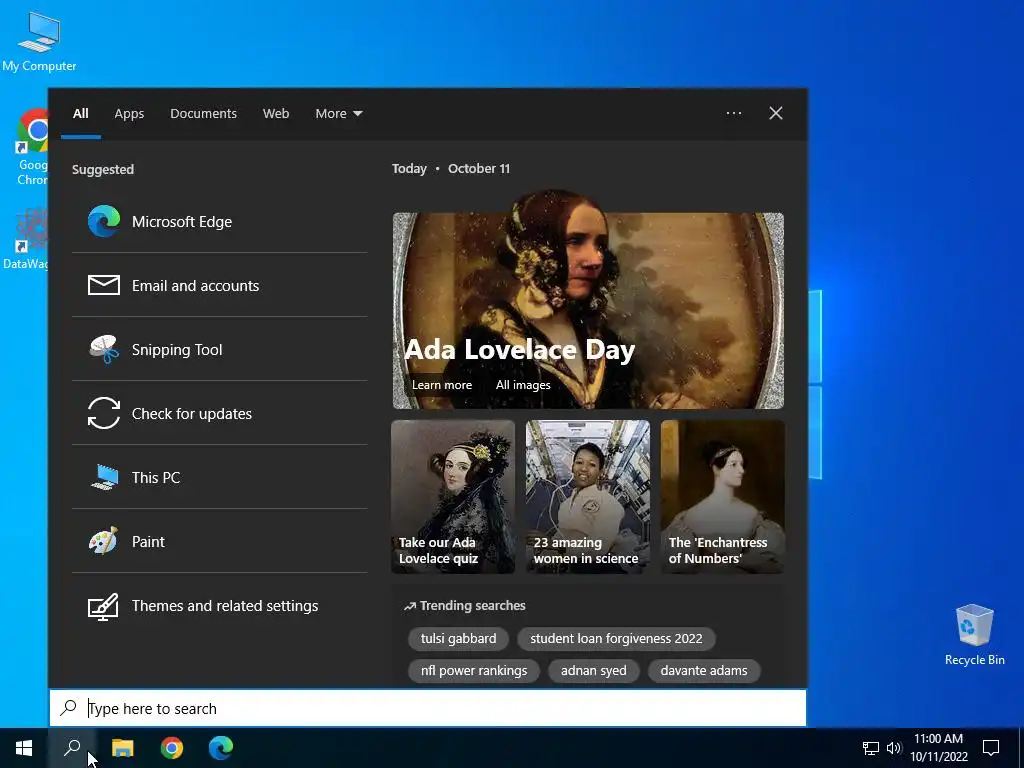Open the search panel options ellipsis
The width and height of the screenshot is (1024, 768).
734,113
